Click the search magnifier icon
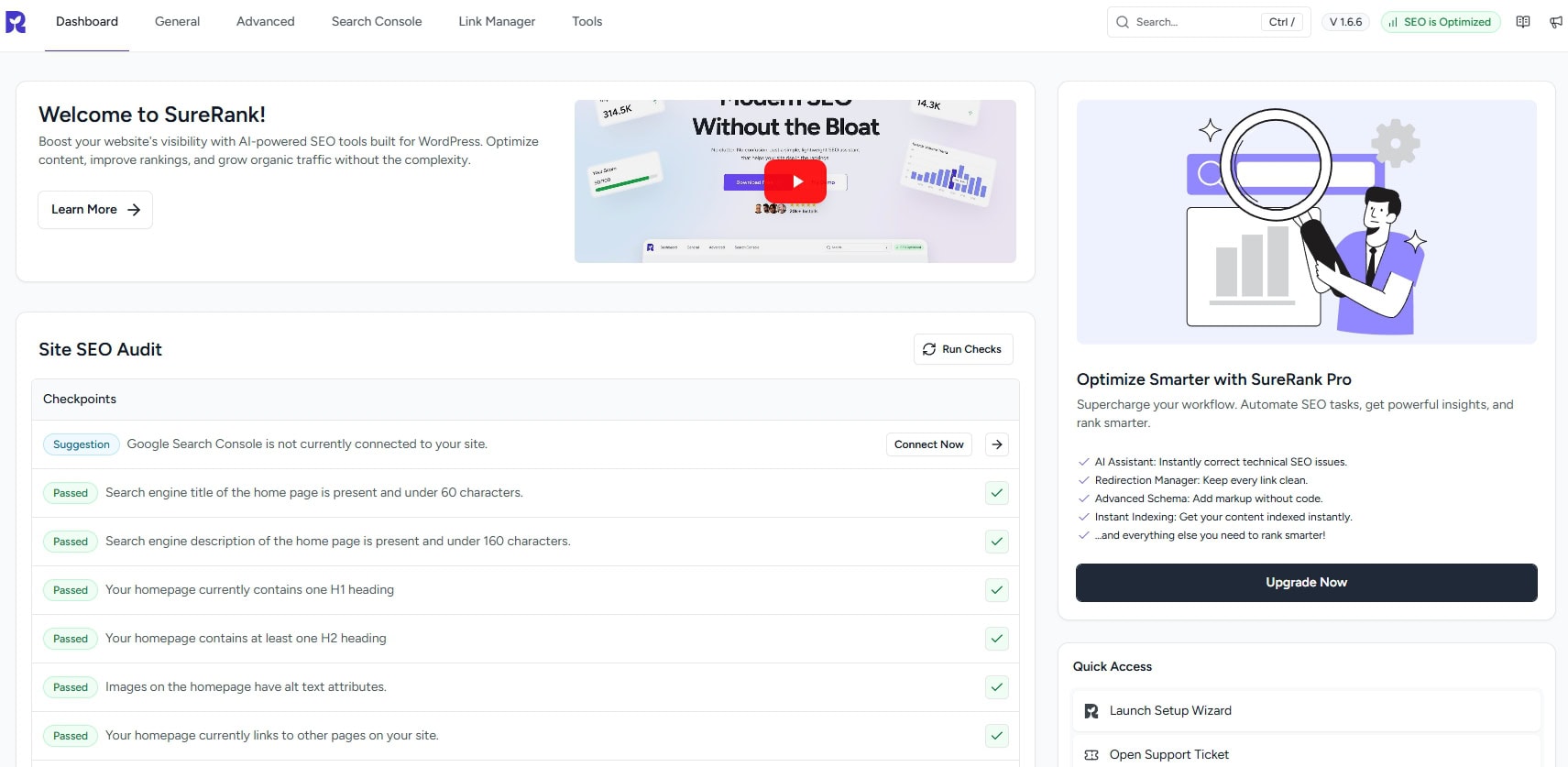This screenshot has width=1568, height=767. coord(1123,22)
